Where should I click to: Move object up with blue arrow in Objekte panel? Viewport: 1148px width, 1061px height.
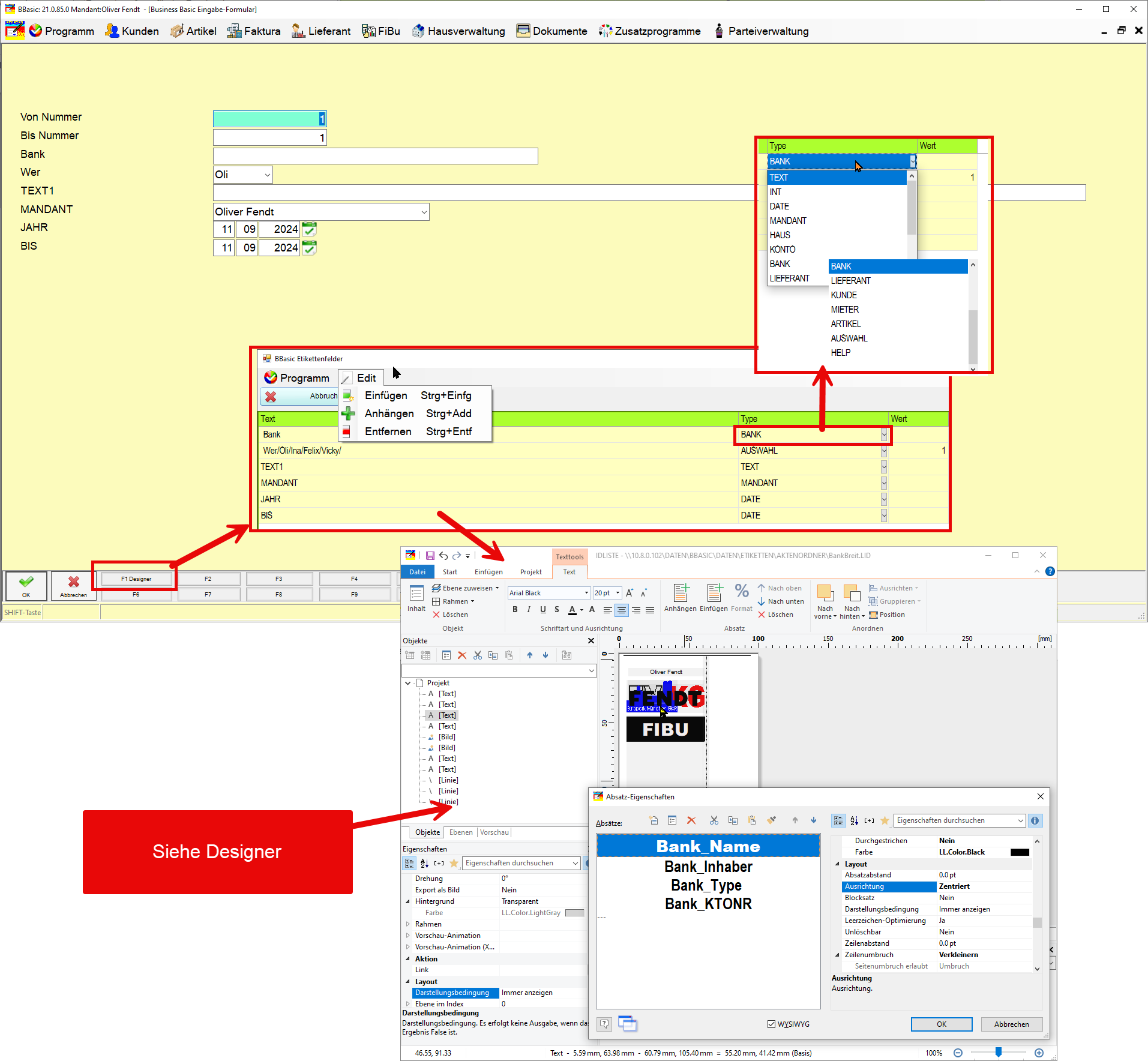pos(530,655)
